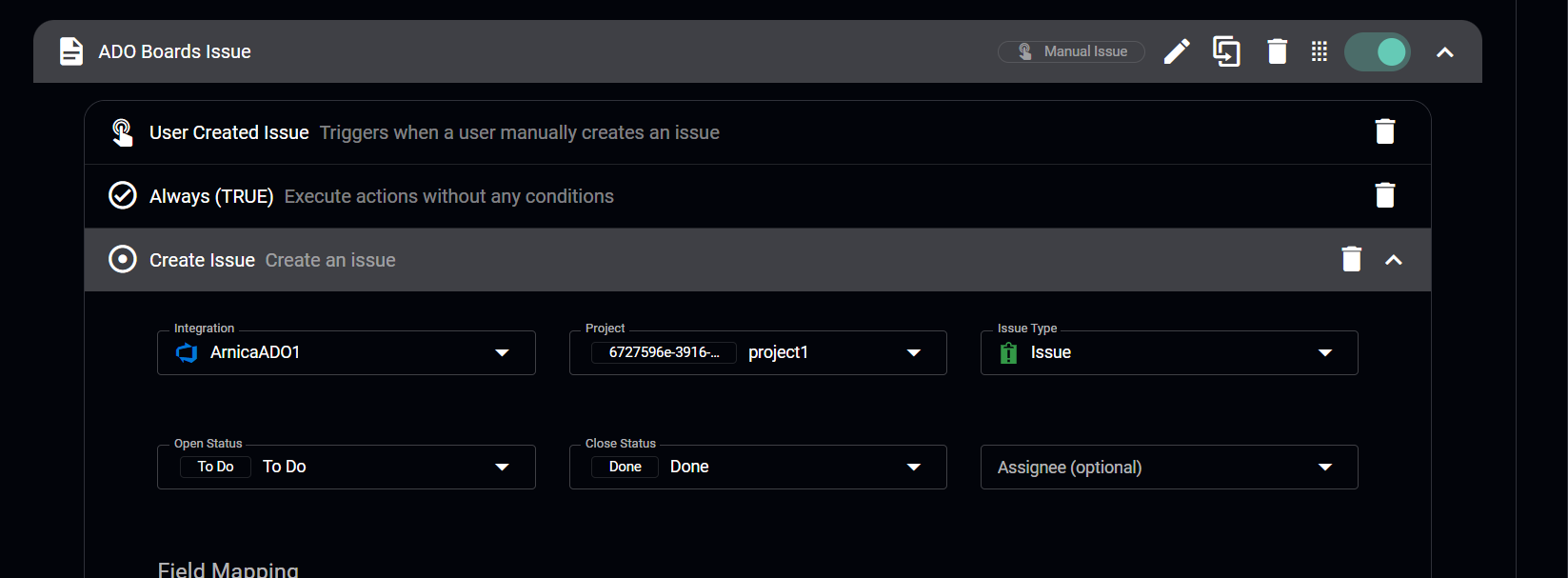
Task: Toggle the ADO Boards Issue policy off
Action: click(x=1377, y=51)
